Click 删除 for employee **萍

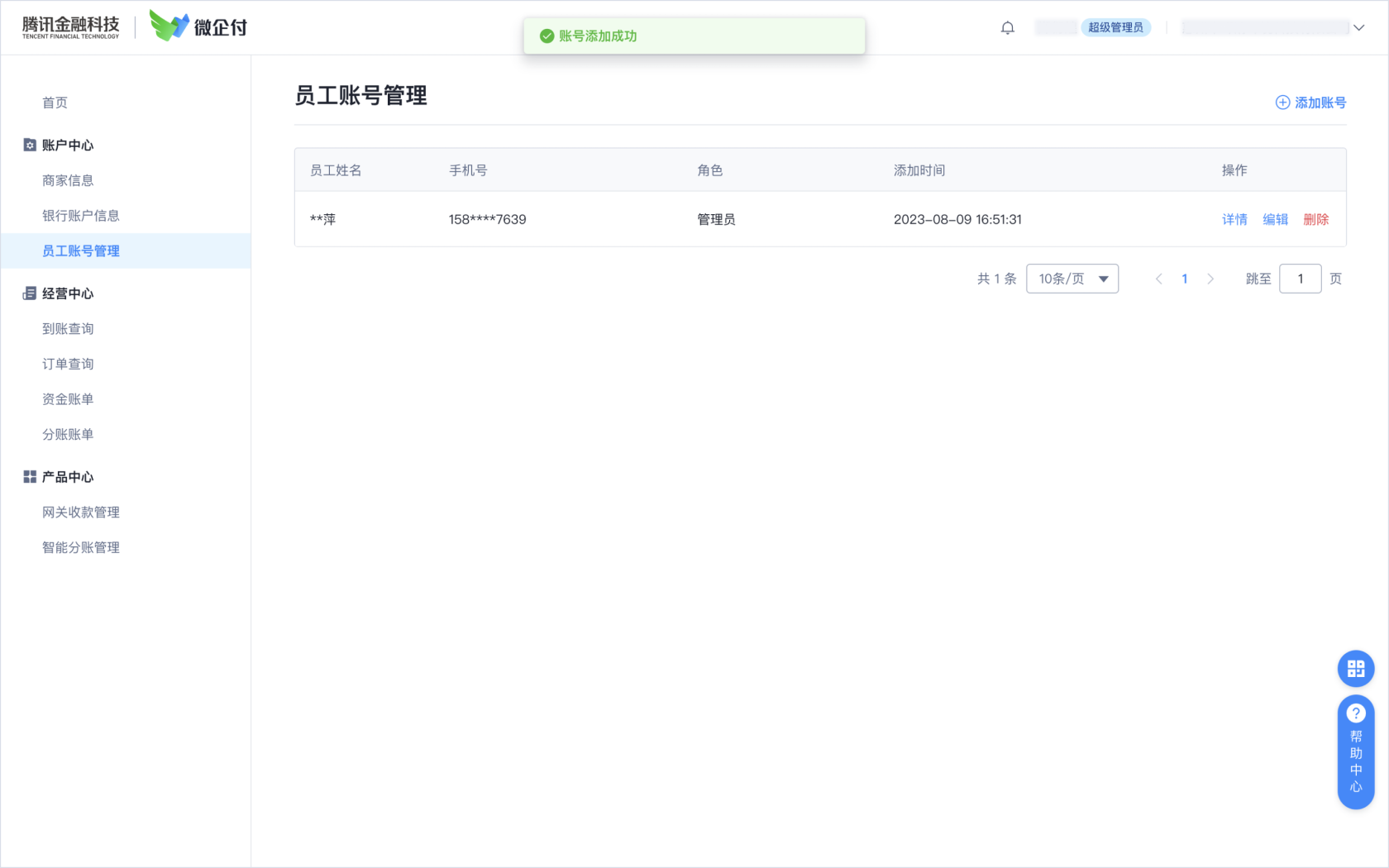(x=1316, y=219)
